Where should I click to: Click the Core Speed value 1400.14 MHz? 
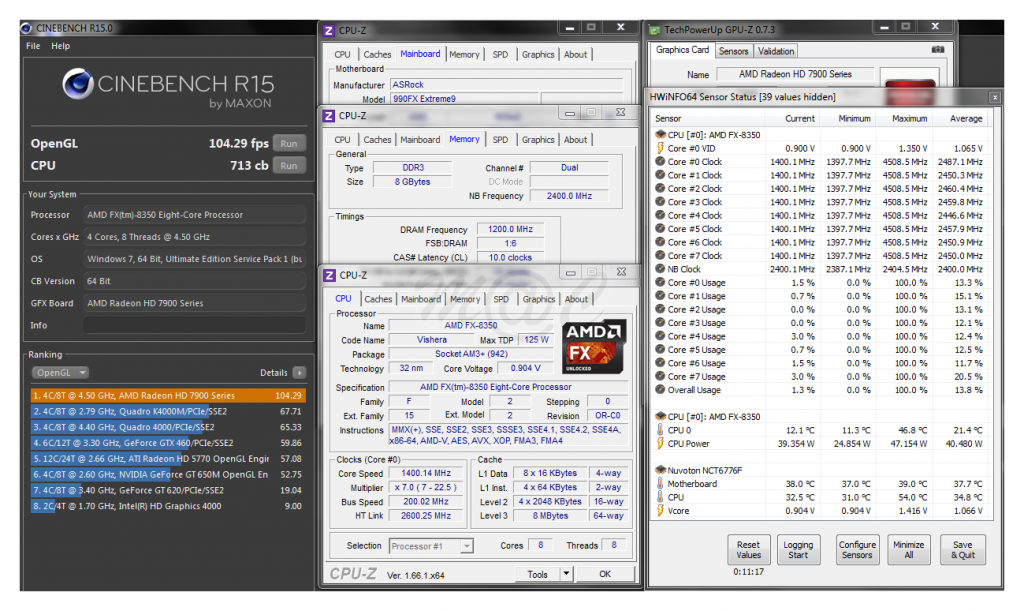click(x=426, y=474)
